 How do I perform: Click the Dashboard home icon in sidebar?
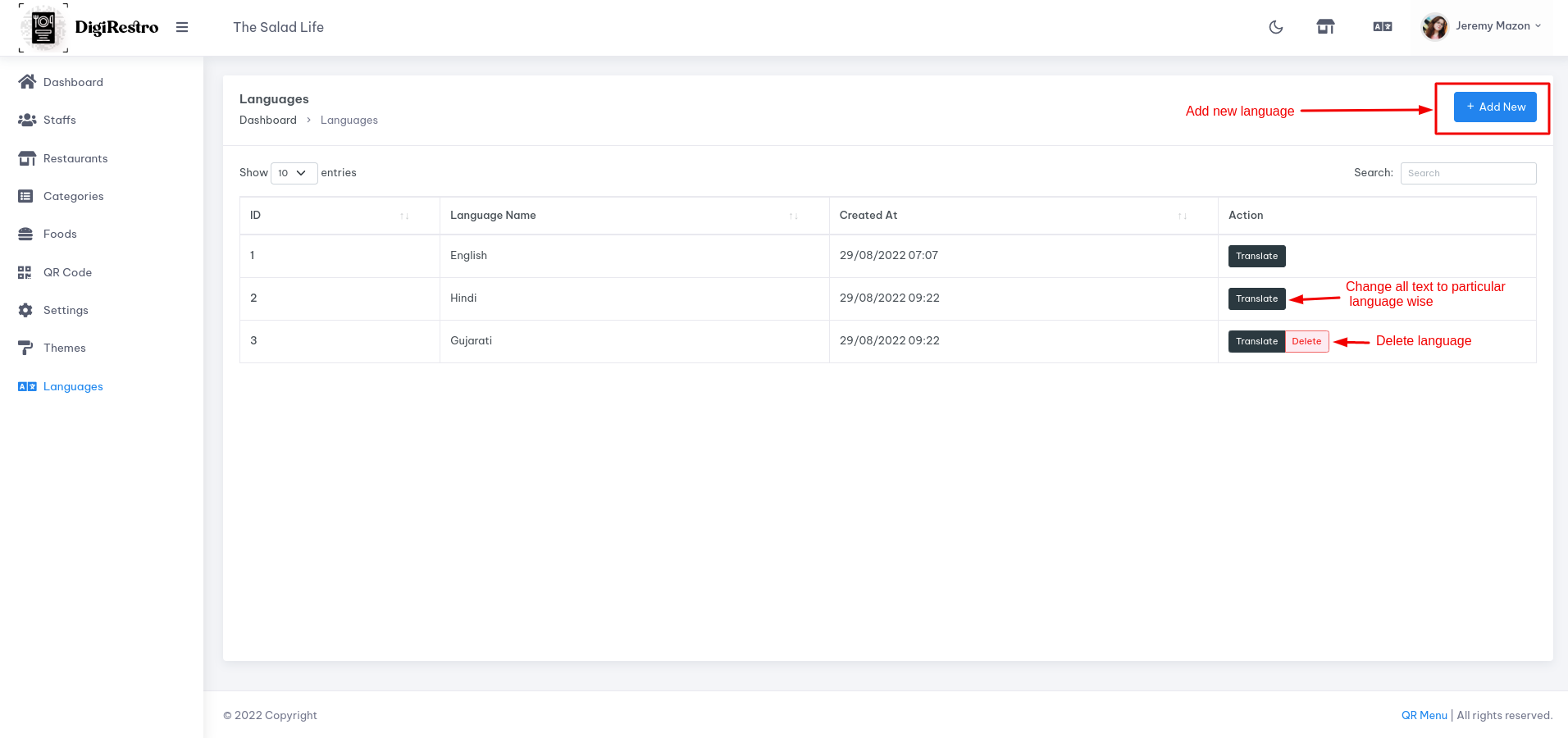pyautogui.click(x=27, y=81)
